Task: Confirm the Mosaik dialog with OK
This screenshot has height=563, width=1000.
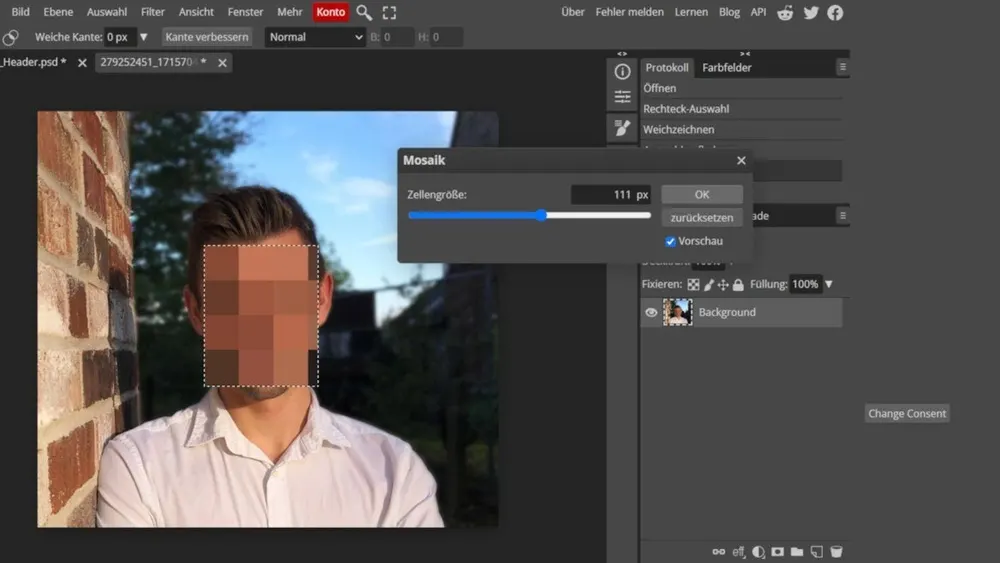Action: [x=701, y=194]
